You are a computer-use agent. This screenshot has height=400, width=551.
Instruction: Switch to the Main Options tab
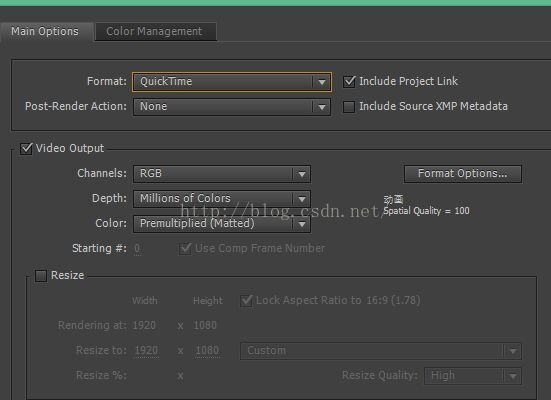[x=45, y=32]
